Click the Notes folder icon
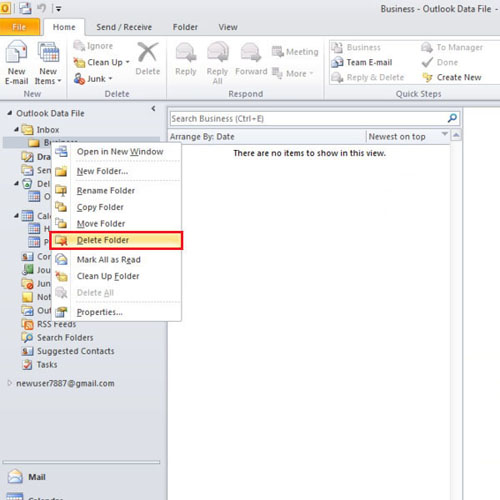The height and width of the screenshot is (500, 500). point(27,297)
